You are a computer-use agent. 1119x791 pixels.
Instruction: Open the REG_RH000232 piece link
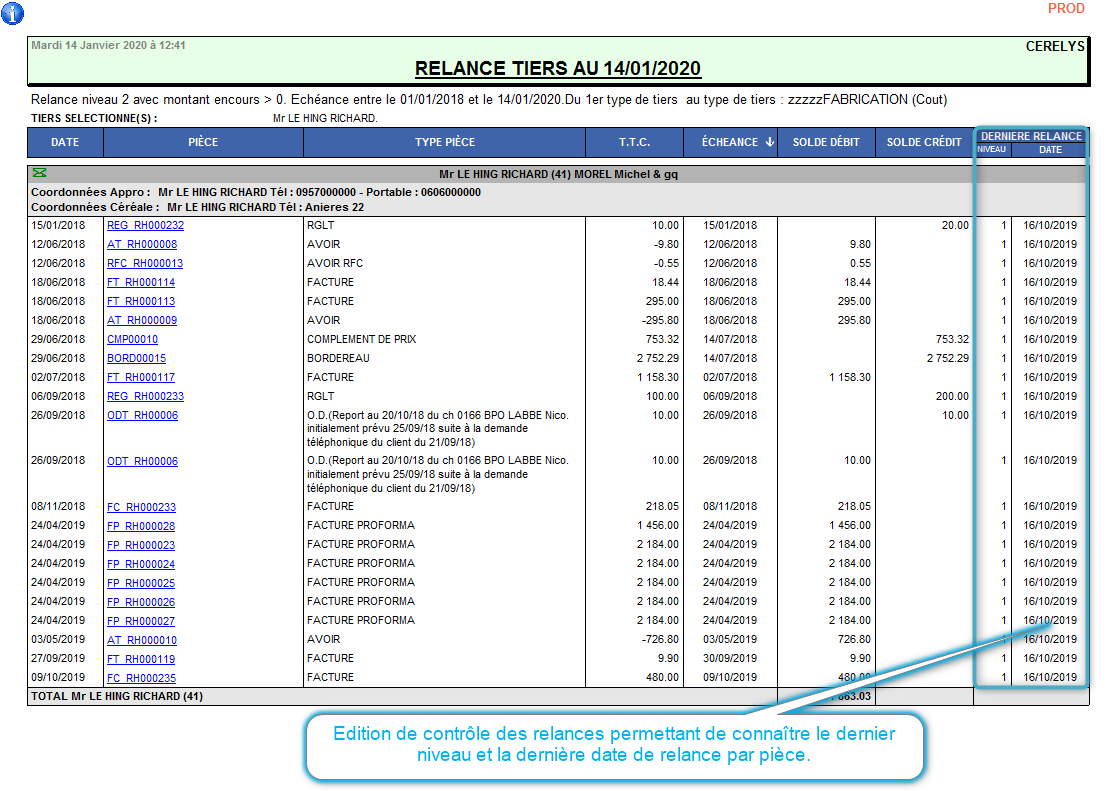tap(145, 226)
